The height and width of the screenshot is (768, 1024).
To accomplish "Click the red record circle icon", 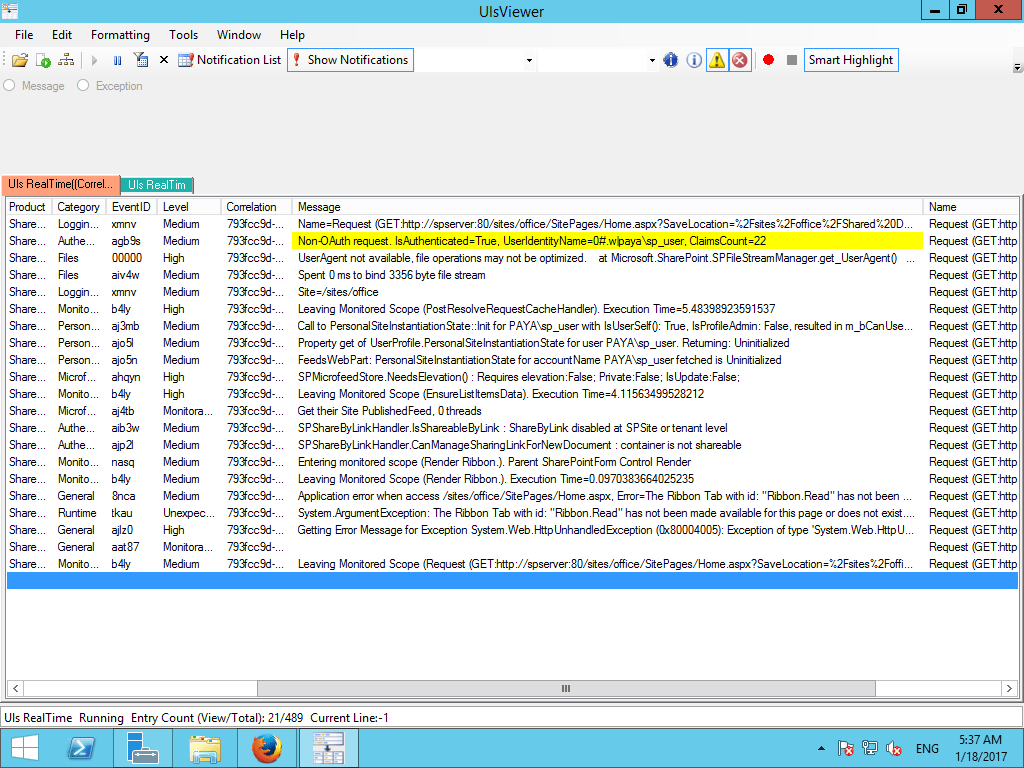I will click(x=769, y=60).
